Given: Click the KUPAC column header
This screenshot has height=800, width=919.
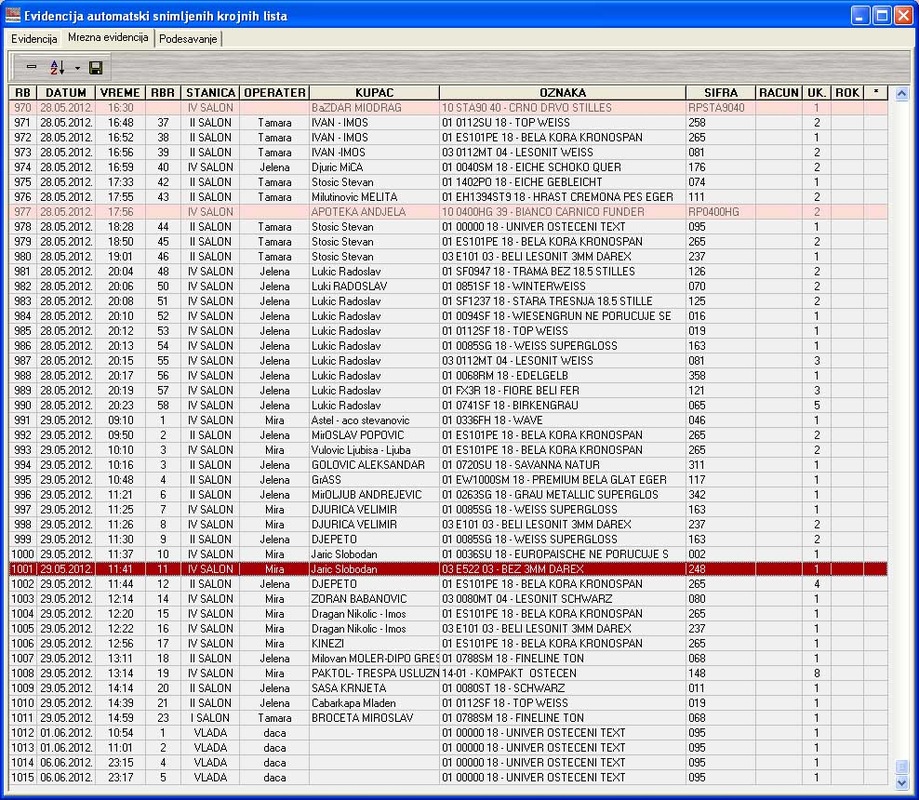Looking at the screenshot, I should (374, 92).
